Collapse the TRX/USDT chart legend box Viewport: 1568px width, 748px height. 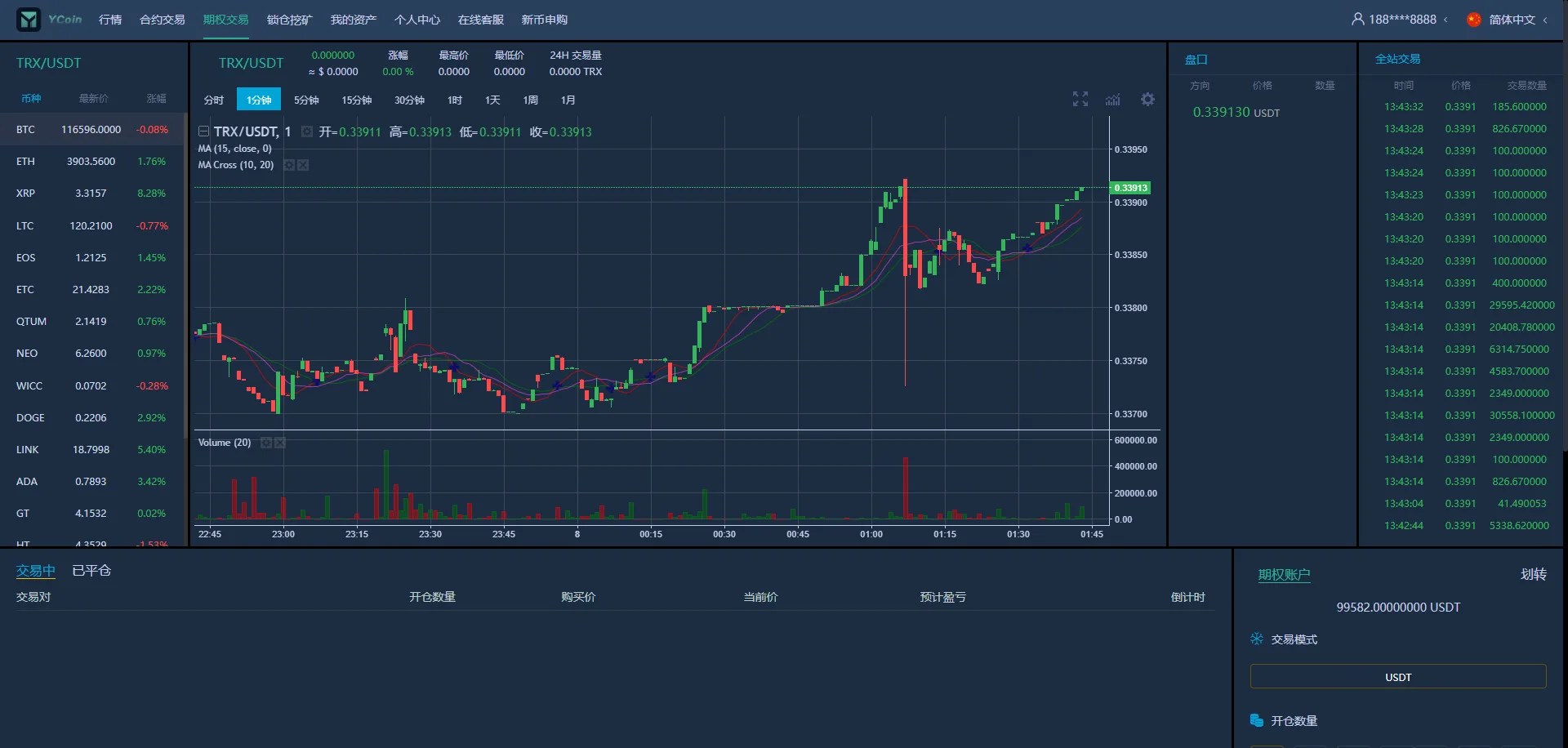point(204,131)
